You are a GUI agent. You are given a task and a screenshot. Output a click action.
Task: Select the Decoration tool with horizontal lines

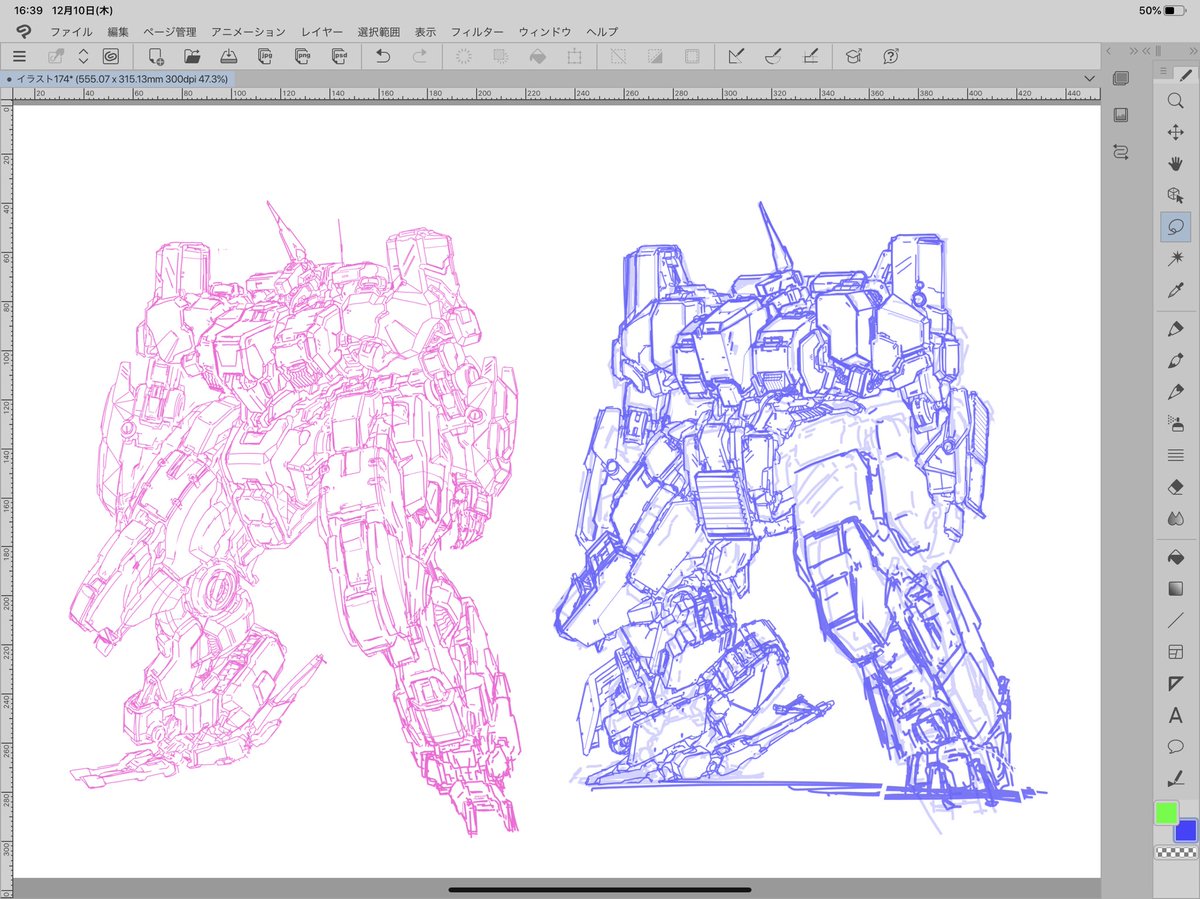(1175, 455)
